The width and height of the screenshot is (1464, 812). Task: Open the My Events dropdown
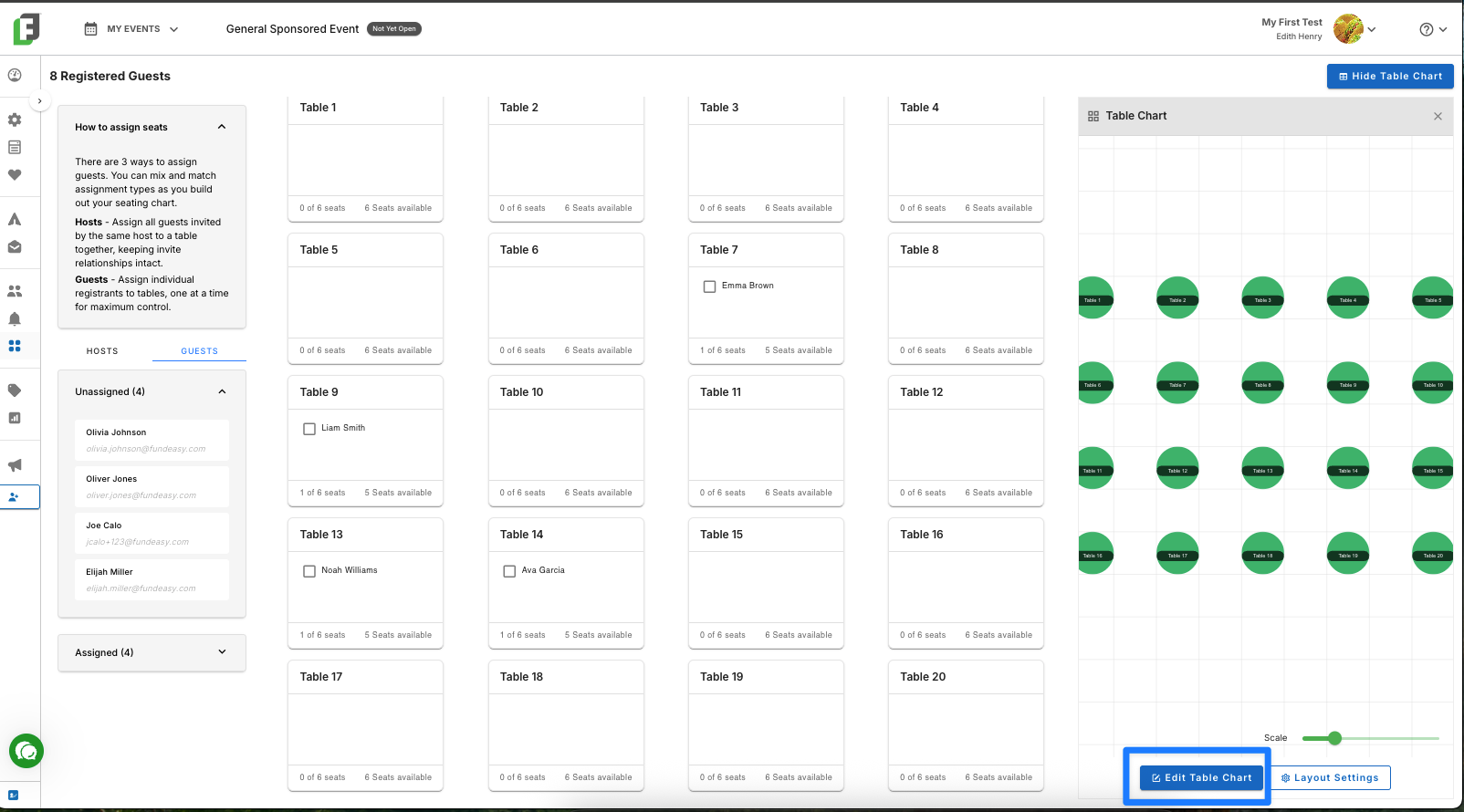pyautogui.click(x=131, y=29)
